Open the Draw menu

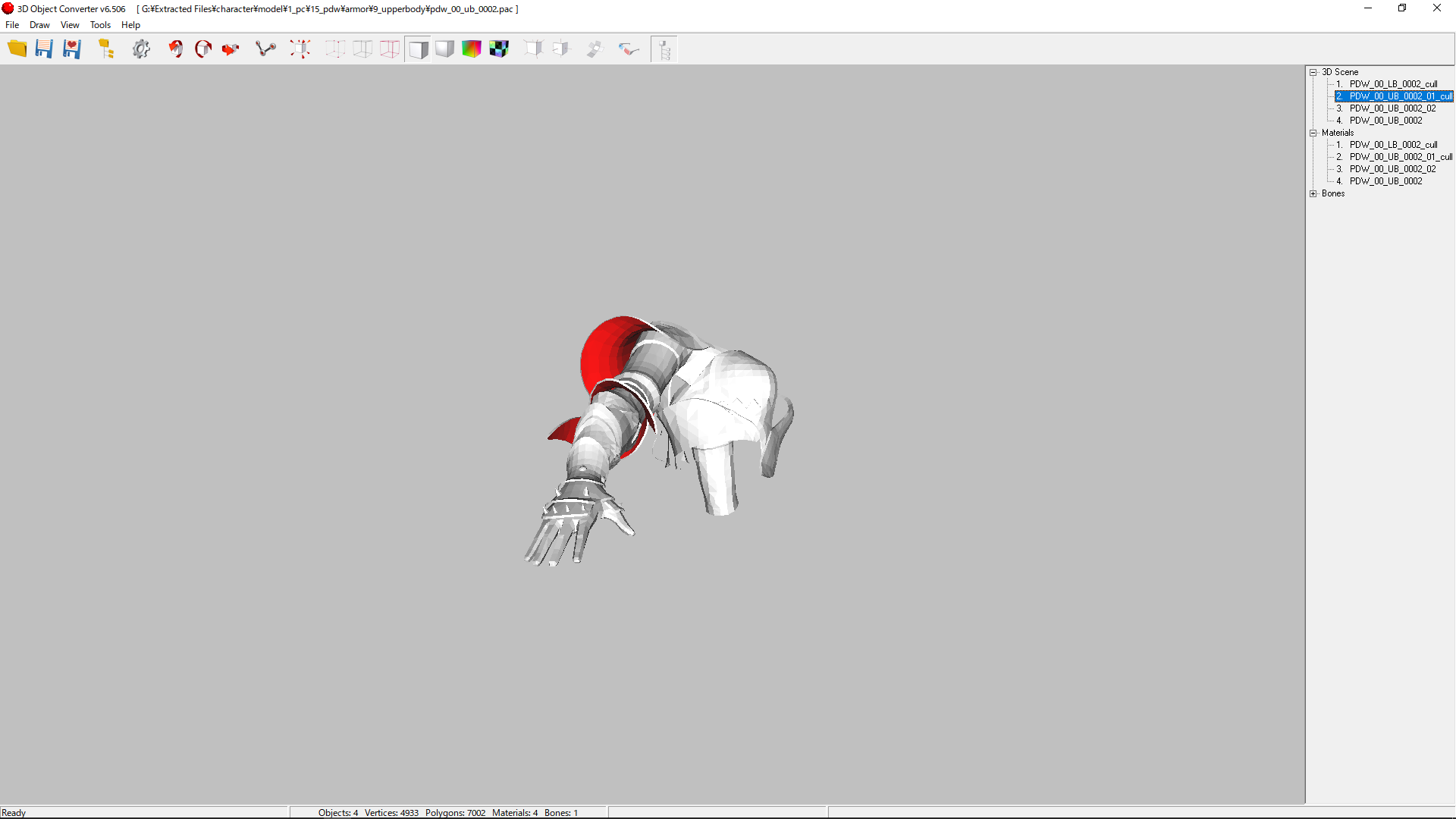pyautogui.click(x=39, y=24)
